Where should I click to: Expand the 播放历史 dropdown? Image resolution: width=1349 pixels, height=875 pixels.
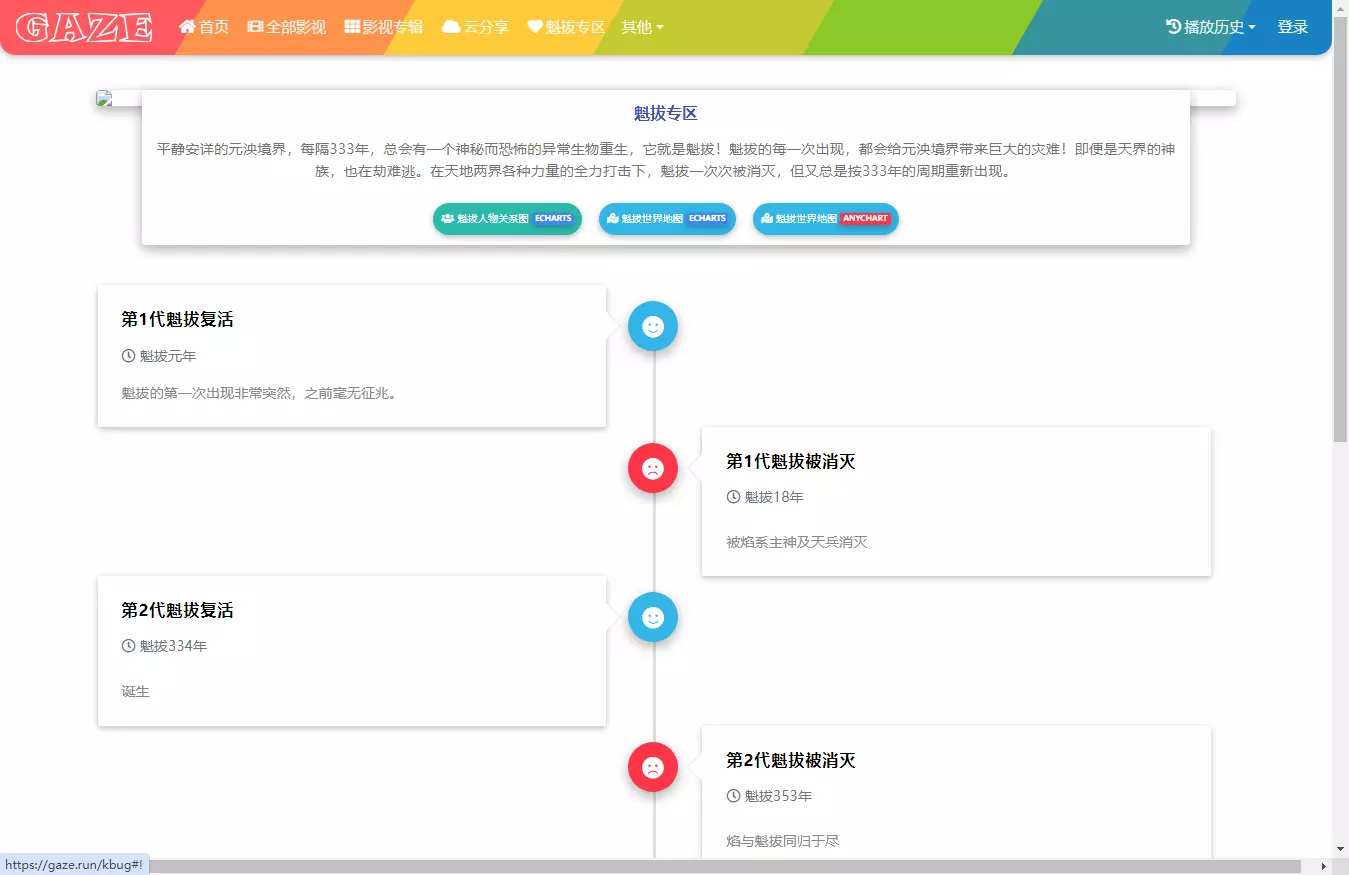click(x=1211, y=27)
